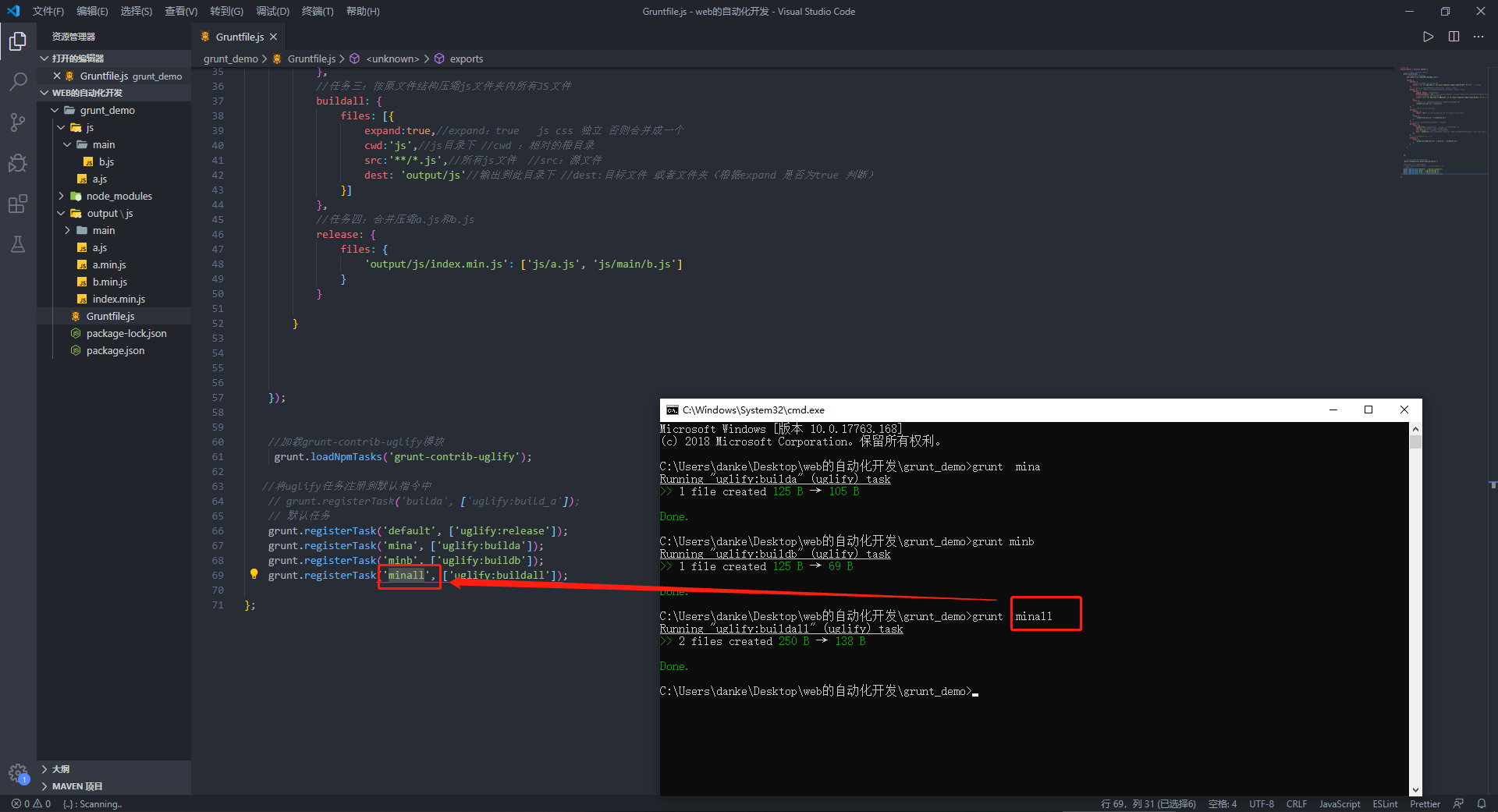Close Gruntfile.js in open editors list
The width and height of the screenshot is (1498, 812).
(x=57, y=76)
